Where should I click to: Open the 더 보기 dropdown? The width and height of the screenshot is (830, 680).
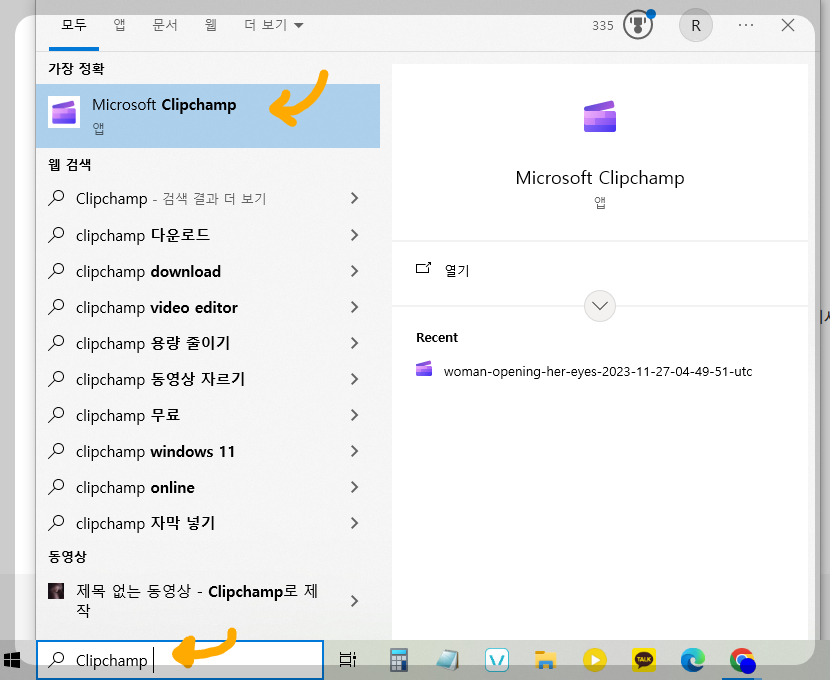click(x=274, y=25)
